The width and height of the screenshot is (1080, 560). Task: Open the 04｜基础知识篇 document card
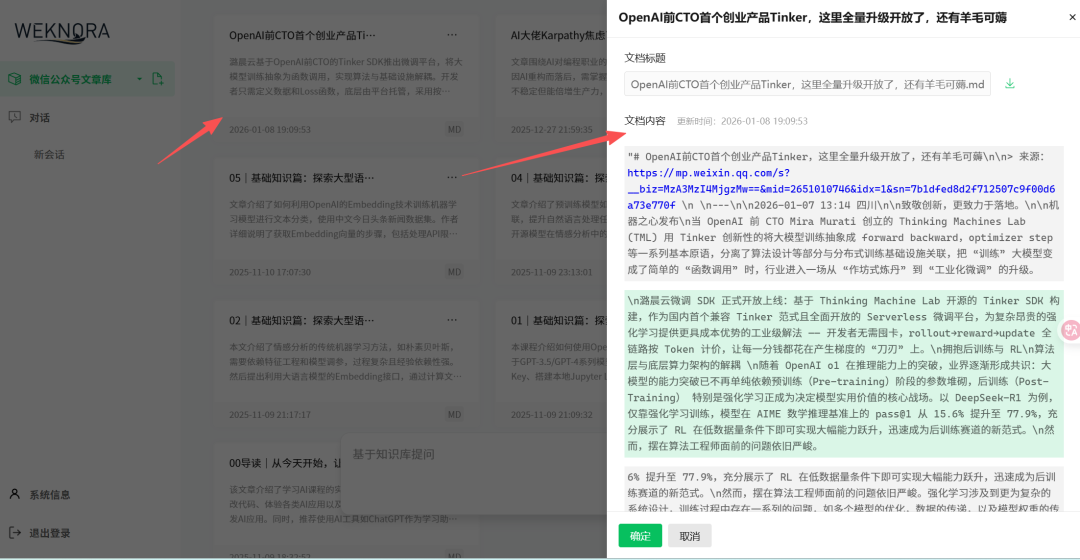click(x=551, y=224)
